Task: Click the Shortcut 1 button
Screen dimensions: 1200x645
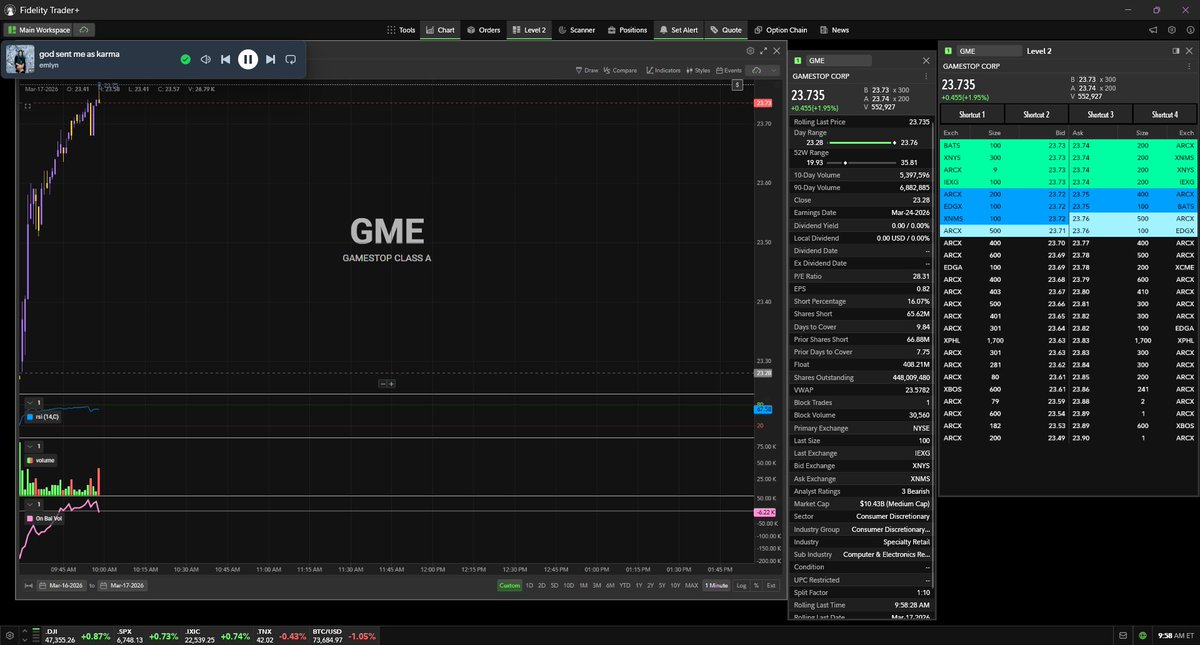Action: point(971,115)
